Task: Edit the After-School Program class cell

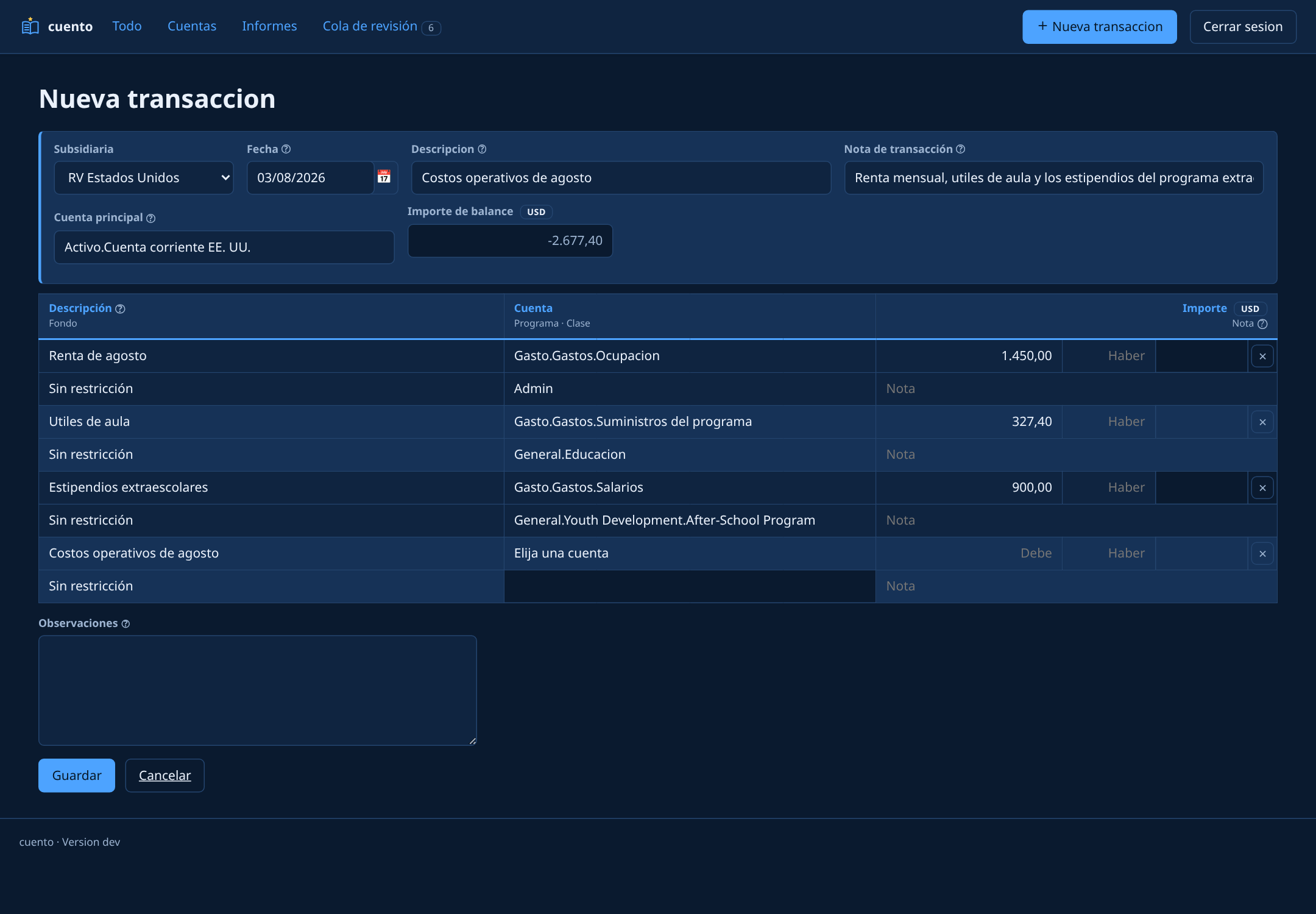Action: [x=690, y=520]
